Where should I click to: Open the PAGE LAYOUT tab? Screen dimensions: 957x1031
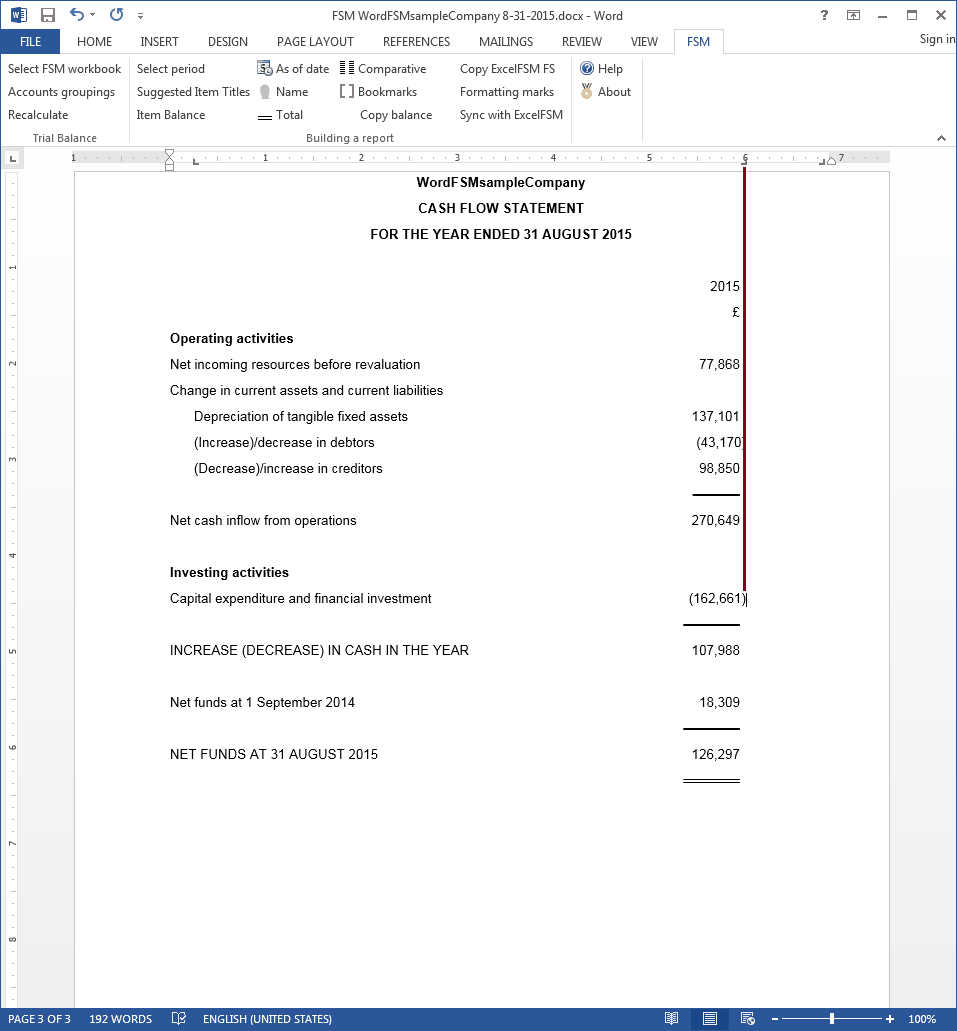[x=315, y=41]
